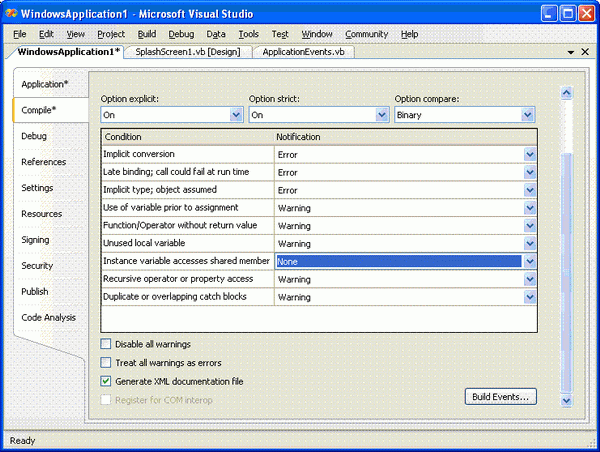Open the Window menu
600x452 pixels.
click(x=317, y=34)
